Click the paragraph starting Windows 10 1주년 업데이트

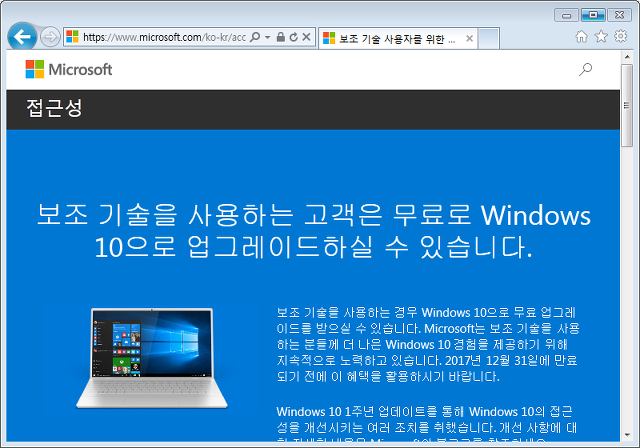pyautogui.click(x=427, y=423)
